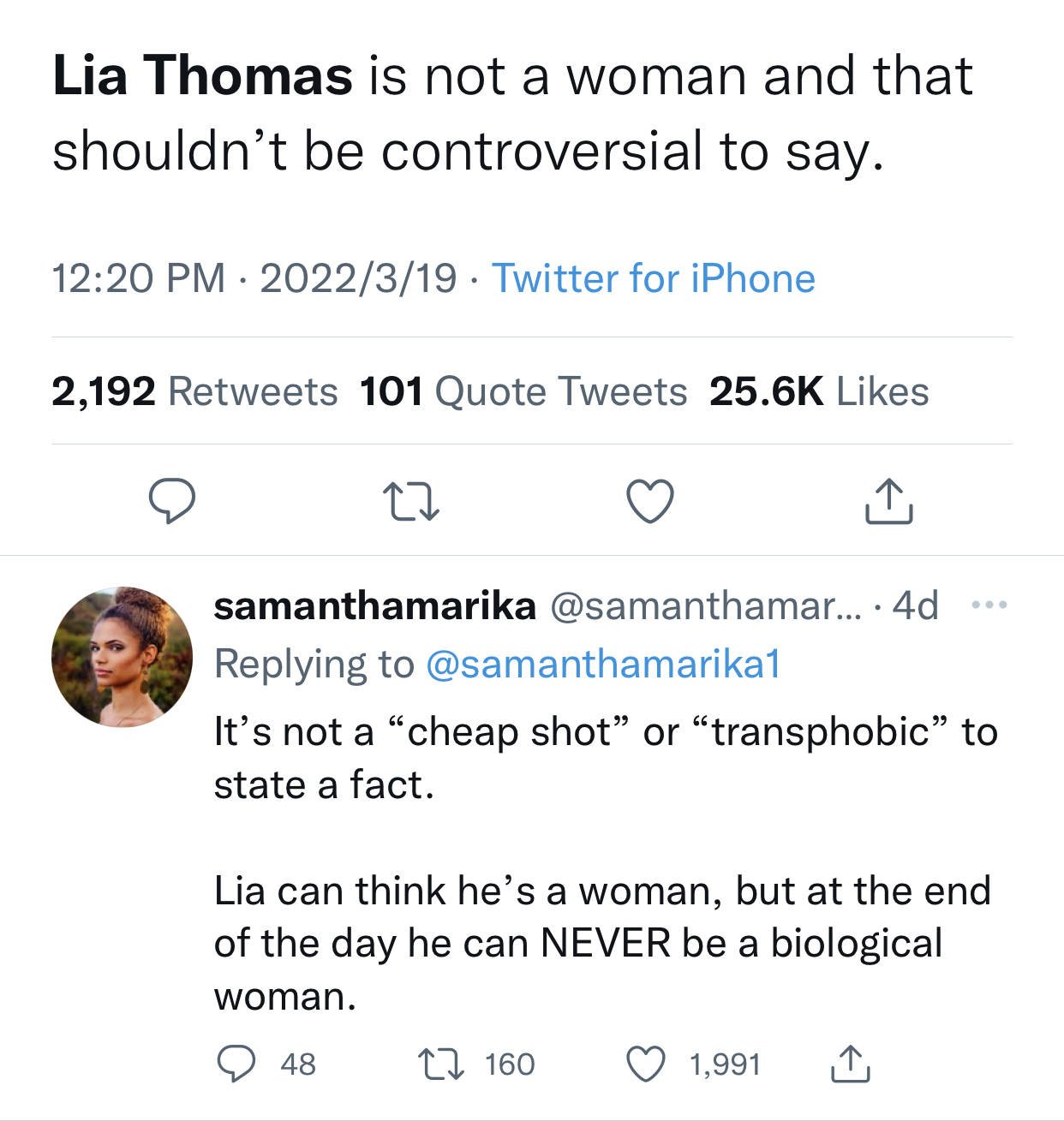The height and width of the screenshot is (1121, 1064).
Task: View the 101 Quote Tweets list
Action: click(x=523, y=391)
